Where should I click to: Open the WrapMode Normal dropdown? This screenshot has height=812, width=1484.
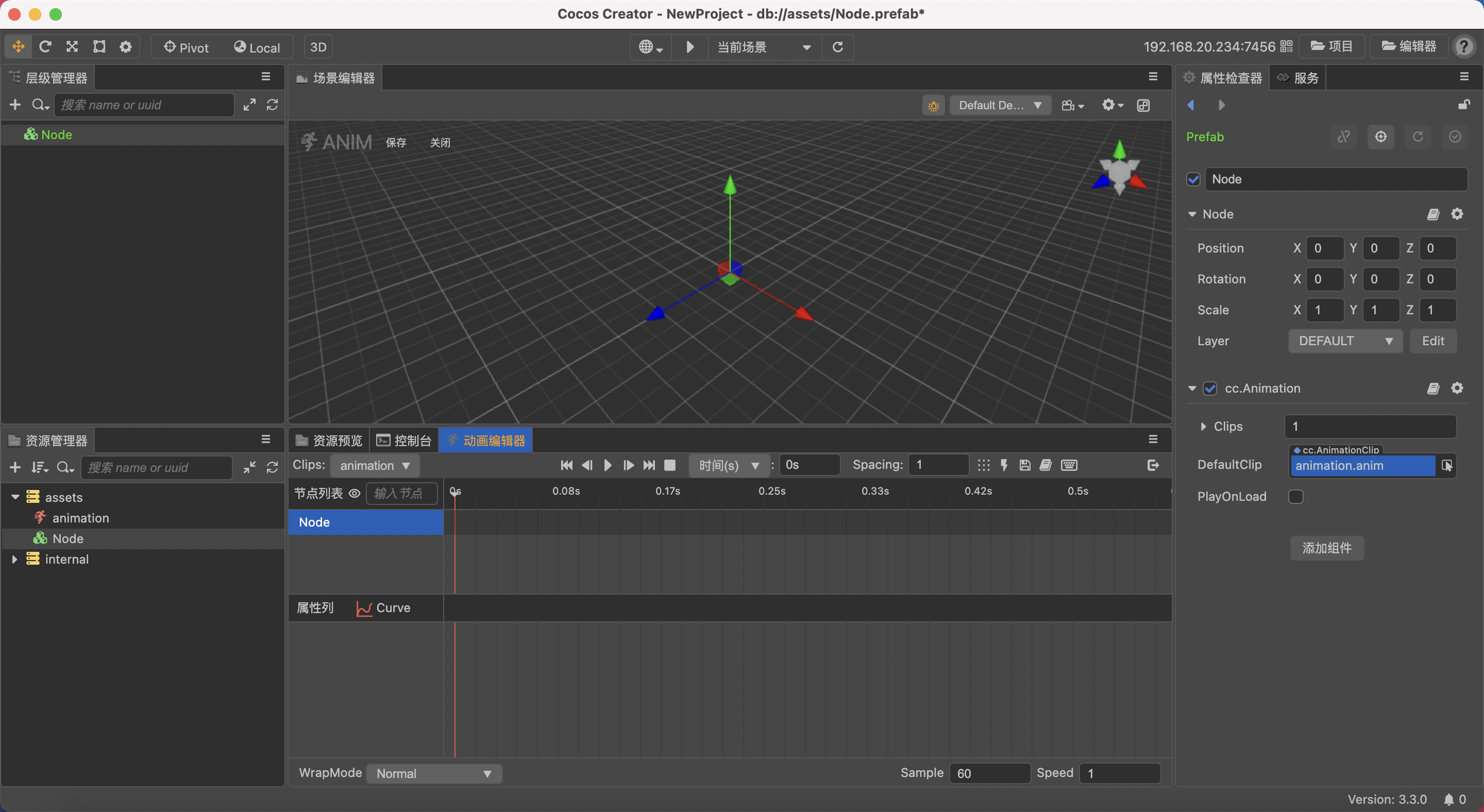pyautogui.click(x=434, y=773)
